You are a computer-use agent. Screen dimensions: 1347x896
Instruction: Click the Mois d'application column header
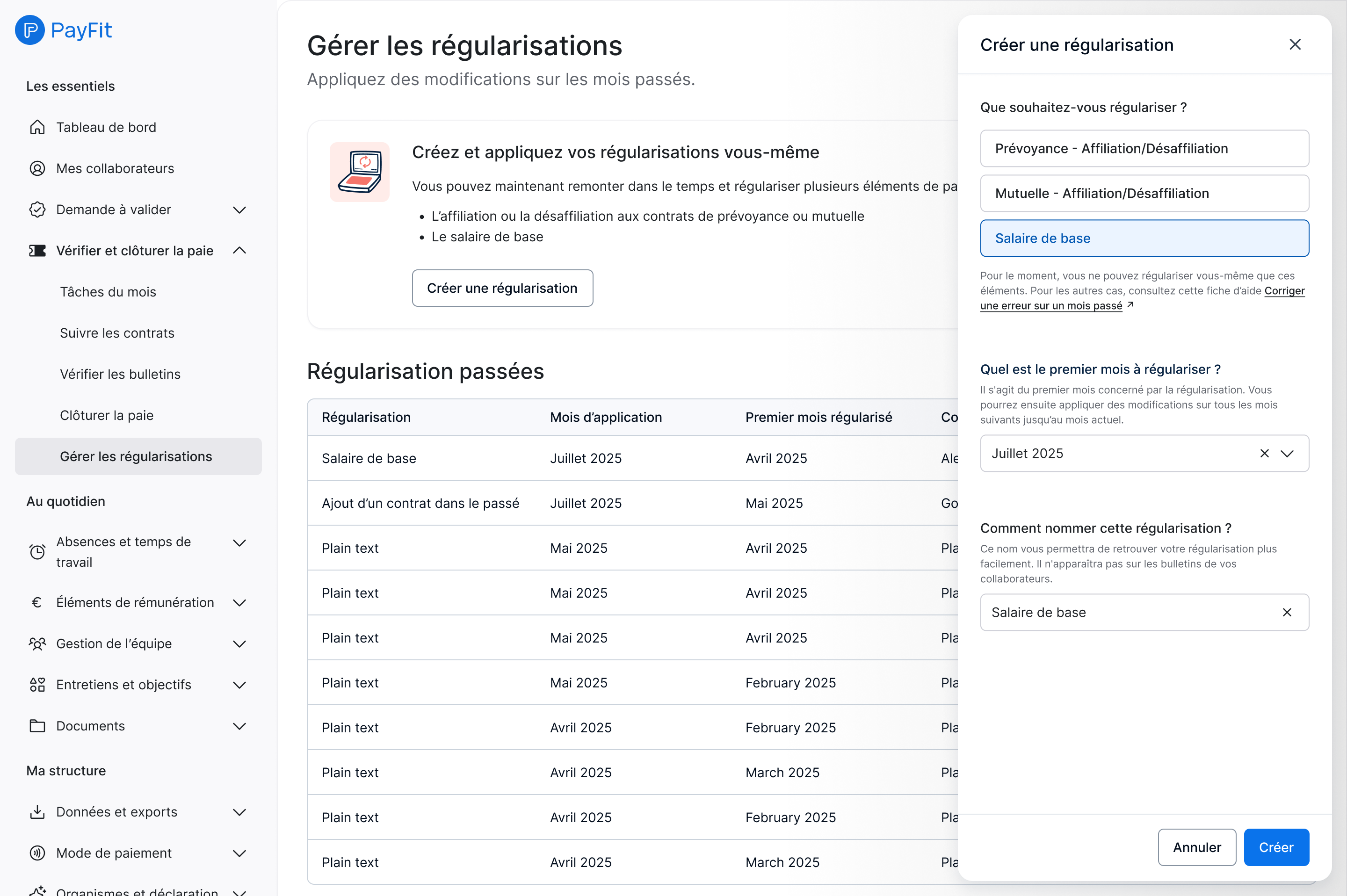click(606, 417)
